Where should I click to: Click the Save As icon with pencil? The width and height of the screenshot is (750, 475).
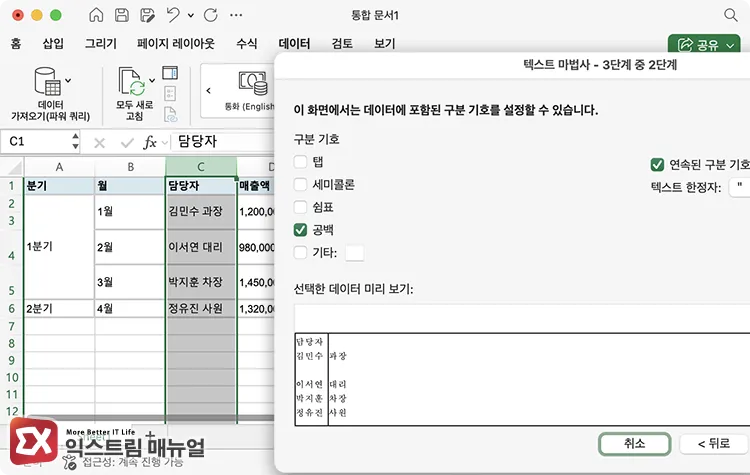tap(147, 15)
